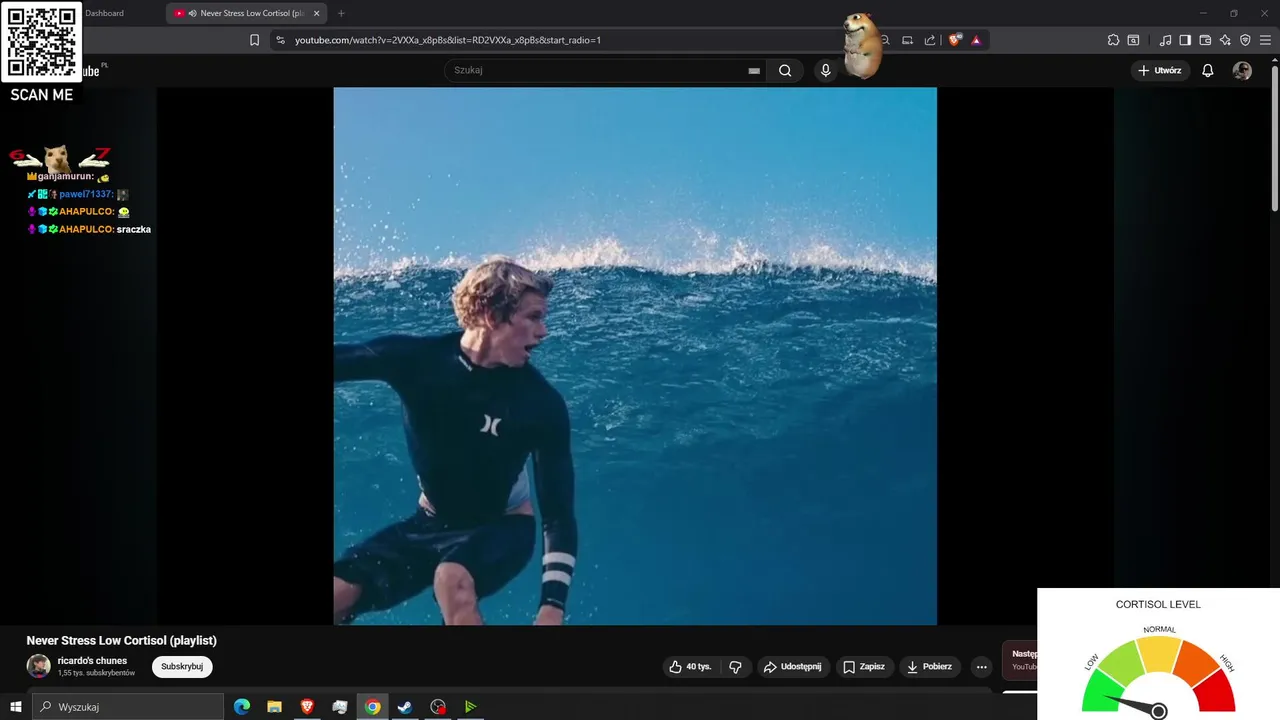The height and width of the screenshot is (720, 1280).
Task: Open the ricardo's chunes channel link
Action: [92, 661]
